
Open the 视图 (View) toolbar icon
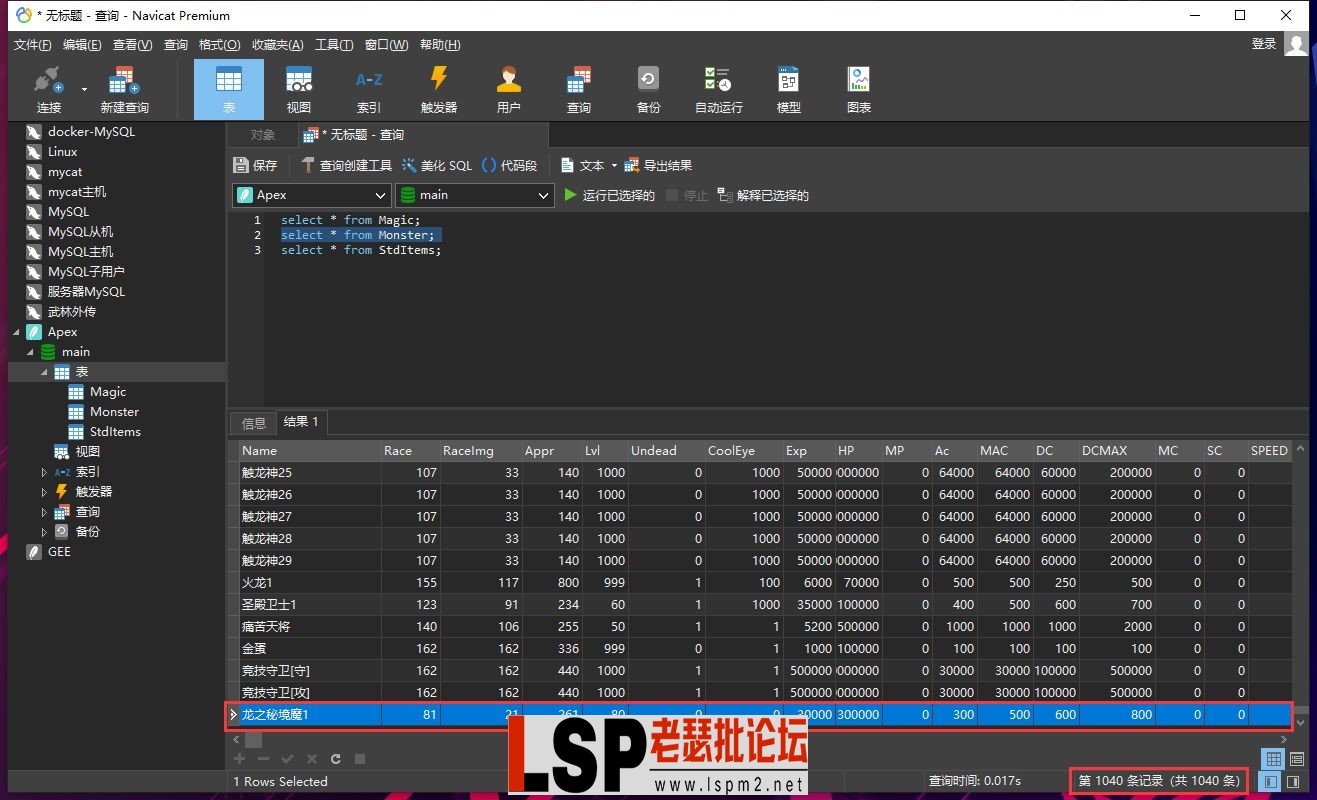point(298,90)
